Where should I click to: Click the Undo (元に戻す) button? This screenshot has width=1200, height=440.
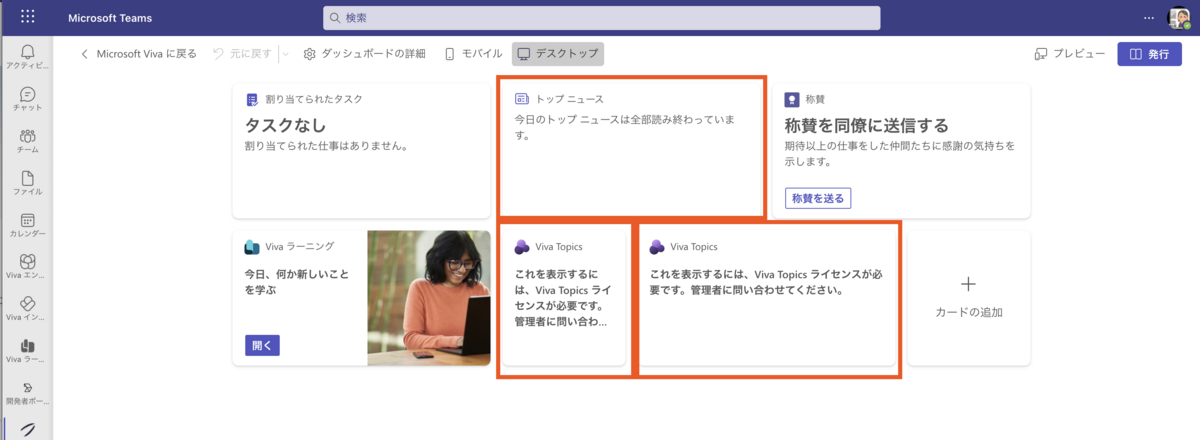click(x=242, y=54)
